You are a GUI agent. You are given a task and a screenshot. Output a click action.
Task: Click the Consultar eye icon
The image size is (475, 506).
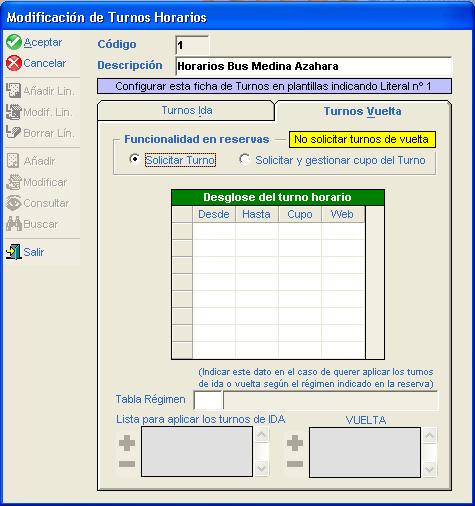coord(14,203)
